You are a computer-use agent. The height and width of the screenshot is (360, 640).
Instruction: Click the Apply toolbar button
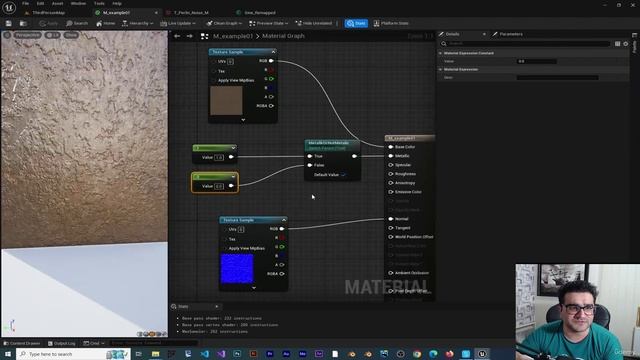[49, 23]
